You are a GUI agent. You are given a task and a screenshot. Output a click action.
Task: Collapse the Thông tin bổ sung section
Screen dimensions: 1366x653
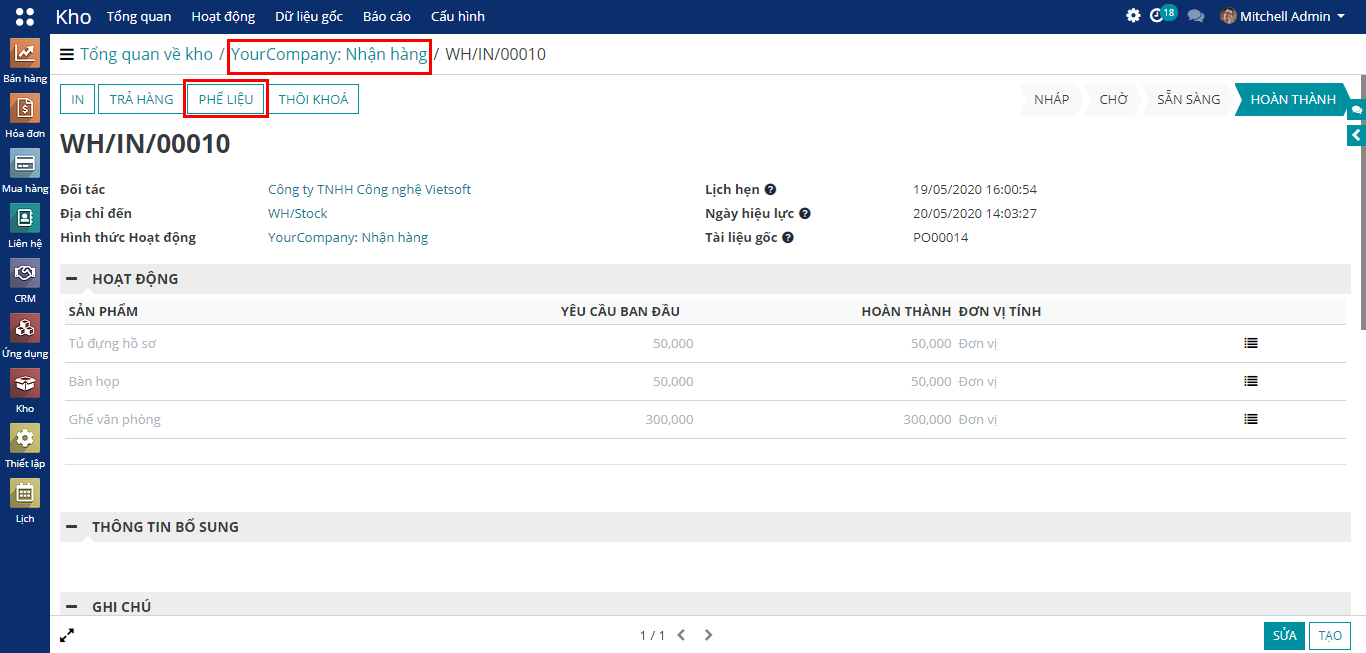pyautogui.click(x=72, y=527)
